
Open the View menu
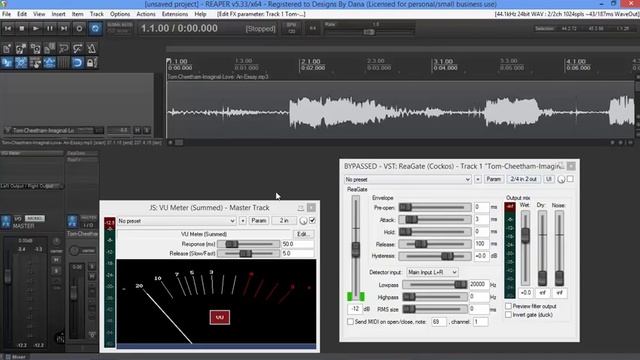coord(39,14)
